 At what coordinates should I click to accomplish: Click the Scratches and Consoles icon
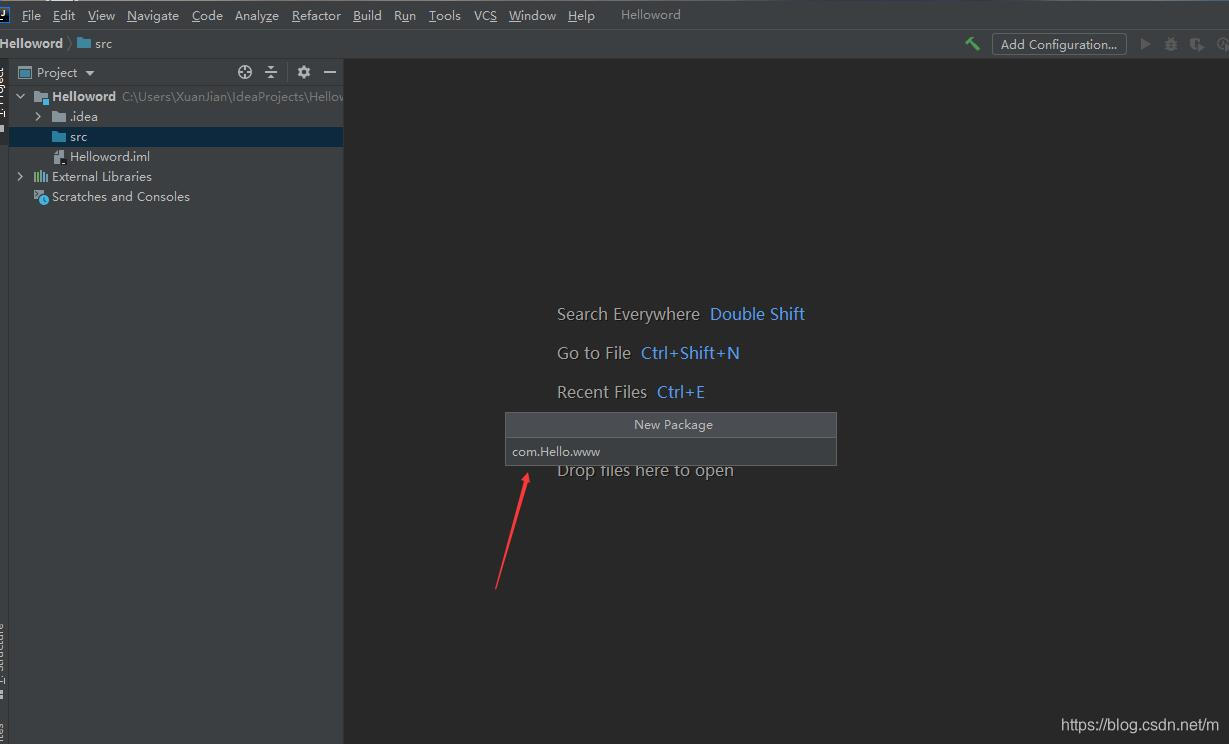point(41,197)
